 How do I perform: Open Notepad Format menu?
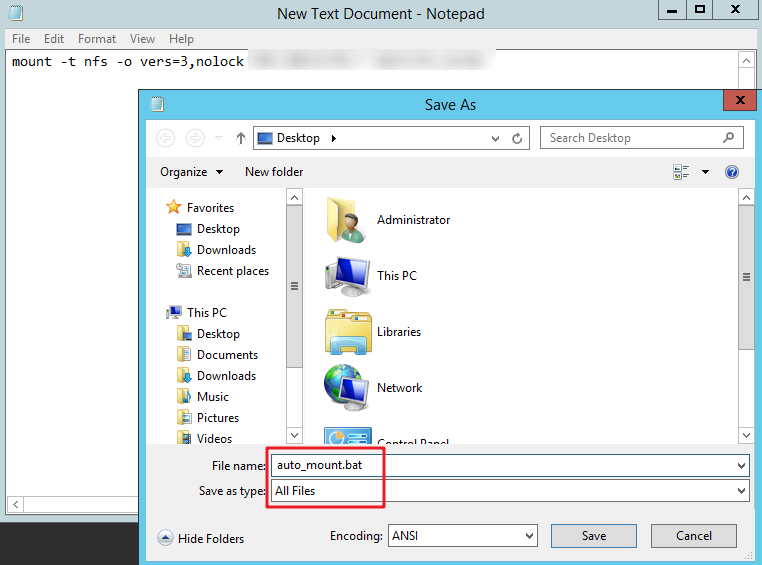tap(97, 39)
